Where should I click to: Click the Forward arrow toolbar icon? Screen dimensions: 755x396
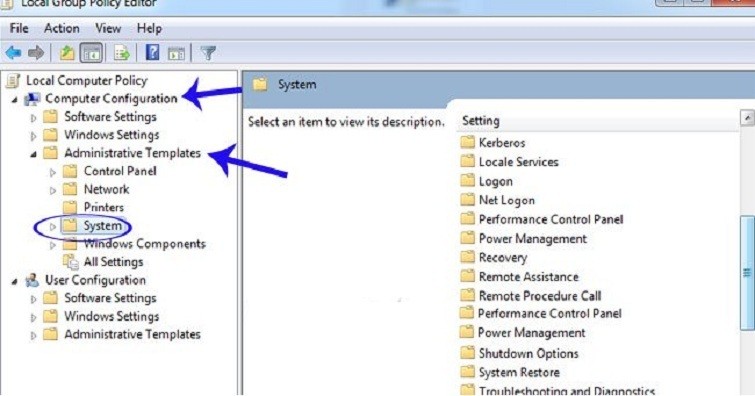pyautogui.click(x=36, y=53)
